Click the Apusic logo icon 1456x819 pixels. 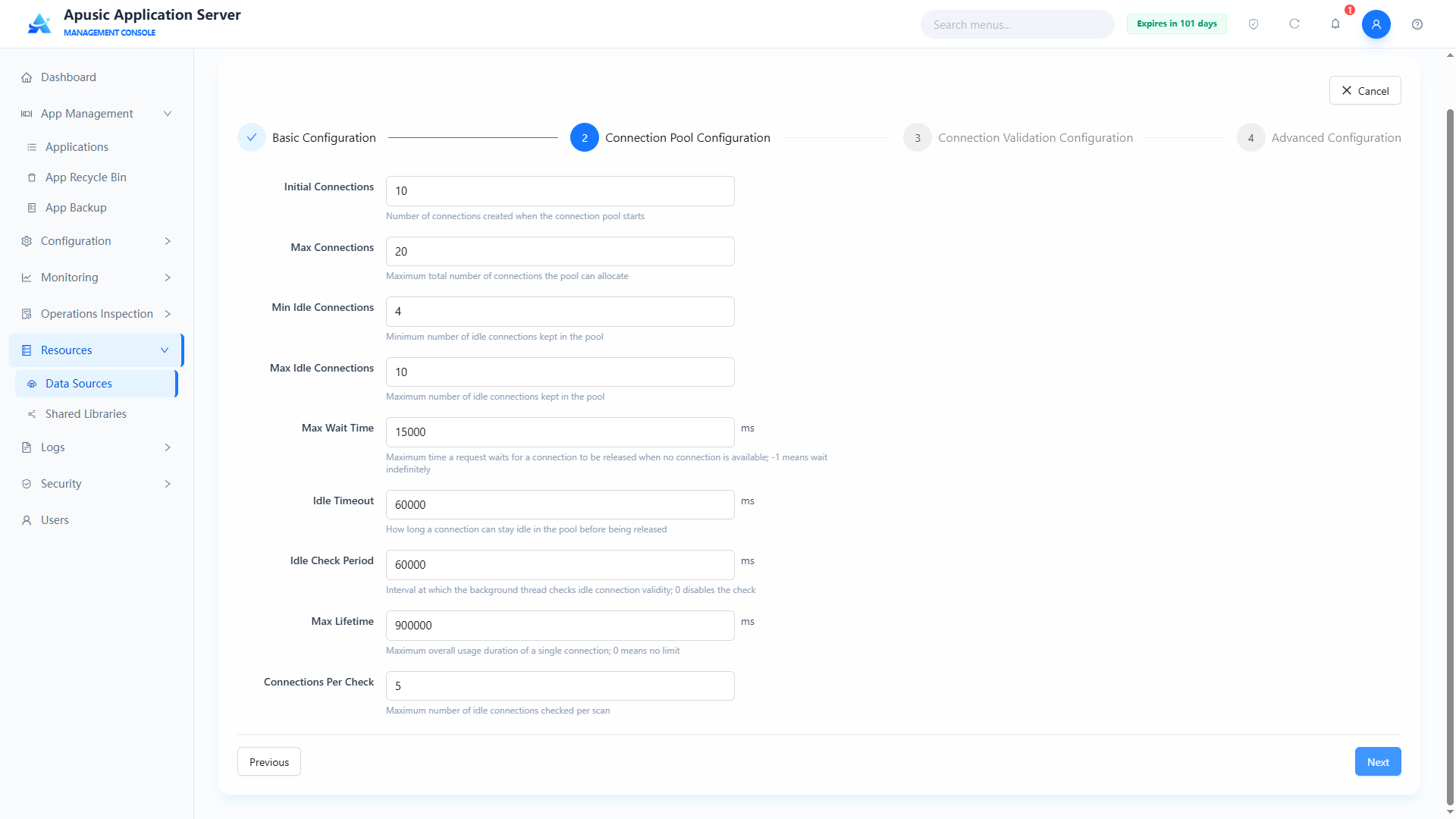click(39, 24)
